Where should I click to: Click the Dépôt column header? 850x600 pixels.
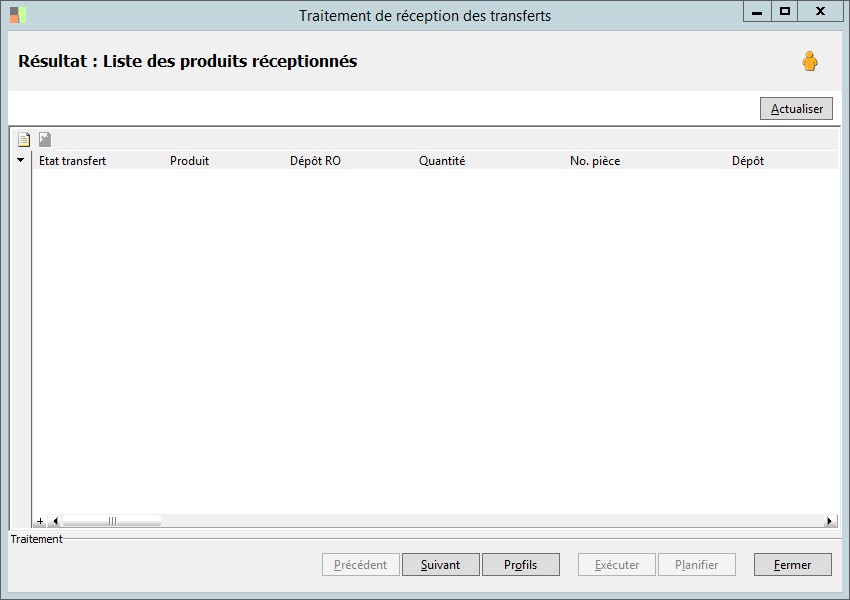coord(748,161)
